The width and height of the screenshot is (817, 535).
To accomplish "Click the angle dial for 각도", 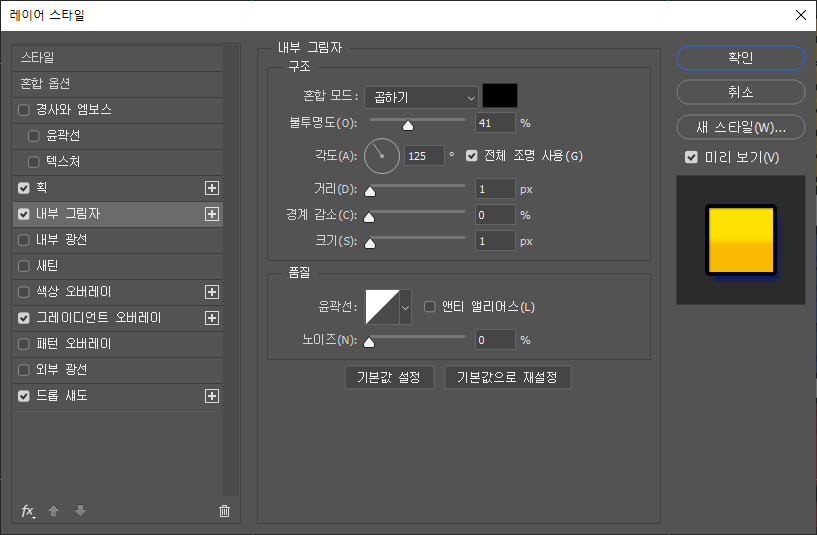I will 381,156.
